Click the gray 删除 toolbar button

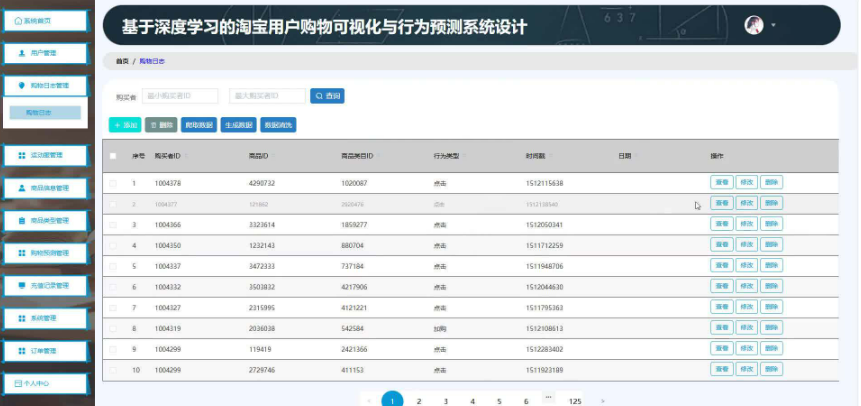161,125
